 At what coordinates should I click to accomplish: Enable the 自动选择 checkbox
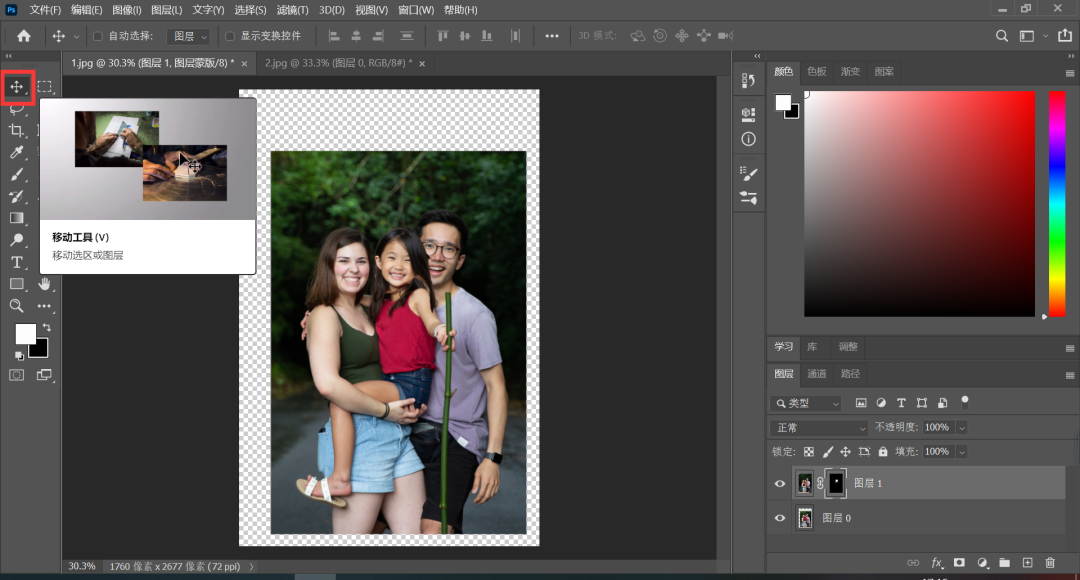[98, 36]
